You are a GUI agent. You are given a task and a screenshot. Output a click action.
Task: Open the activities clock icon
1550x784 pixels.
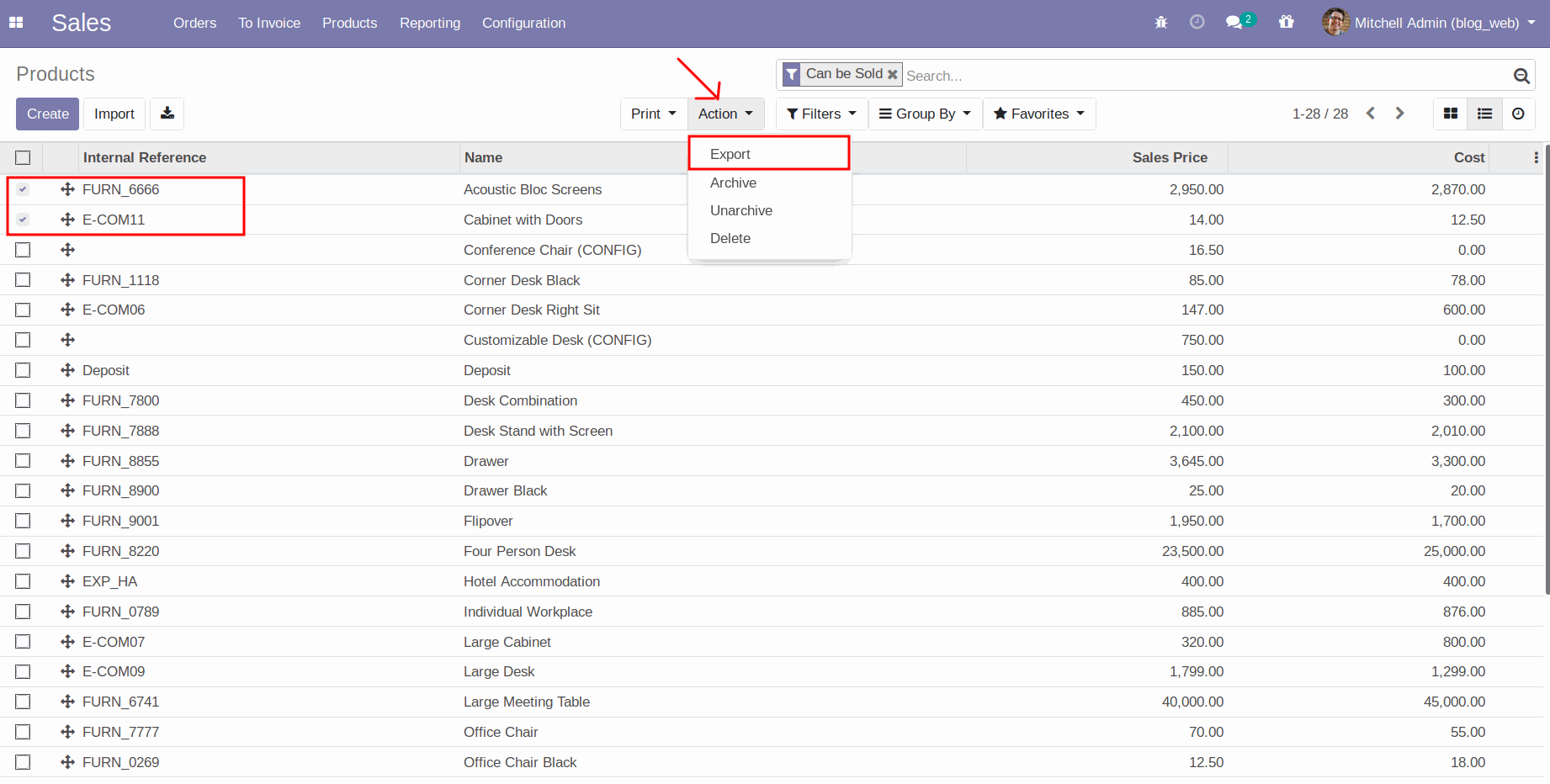tap(1197, 23)
